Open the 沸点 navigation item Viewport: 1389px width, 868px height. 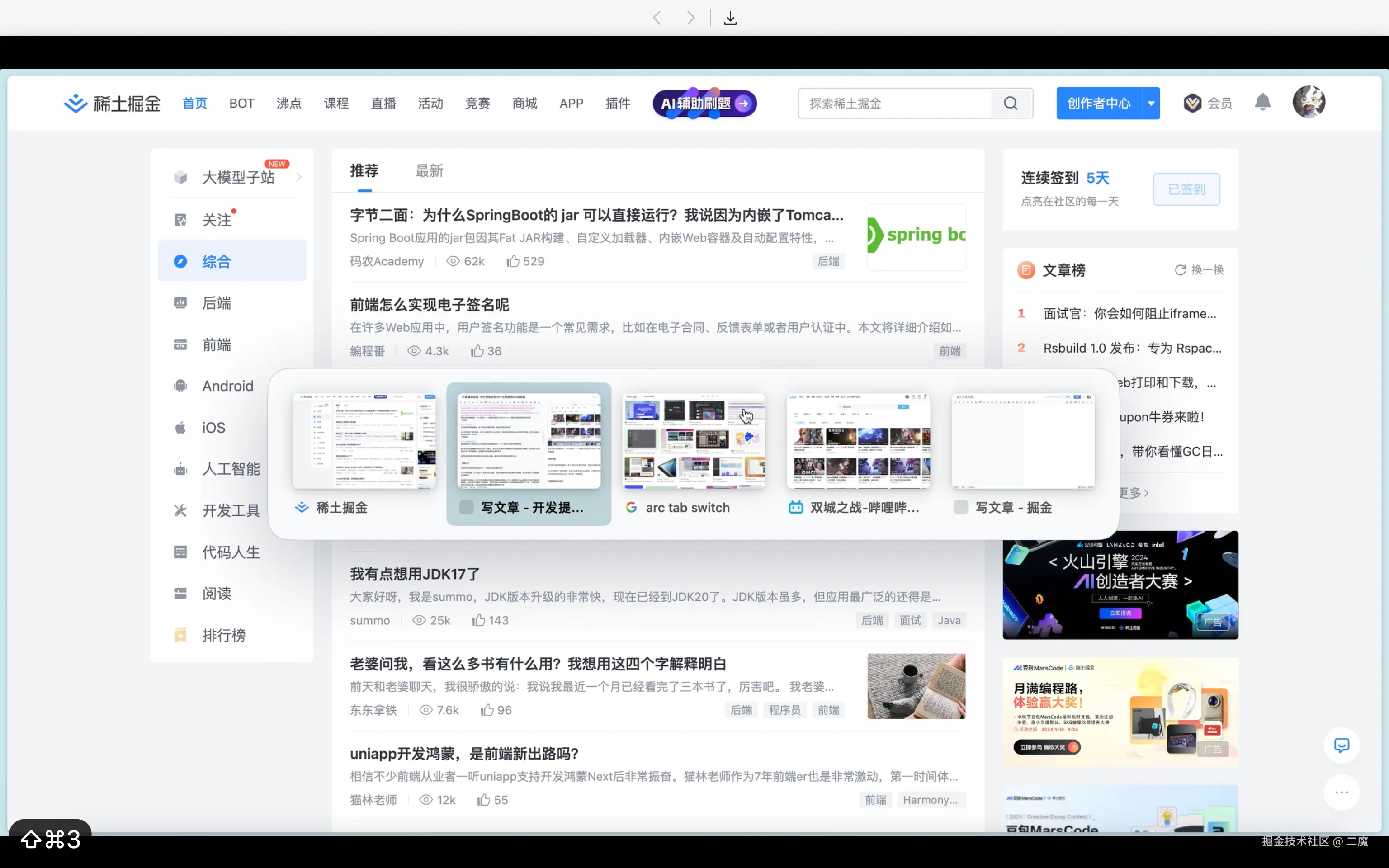click(x=289, y=104)
